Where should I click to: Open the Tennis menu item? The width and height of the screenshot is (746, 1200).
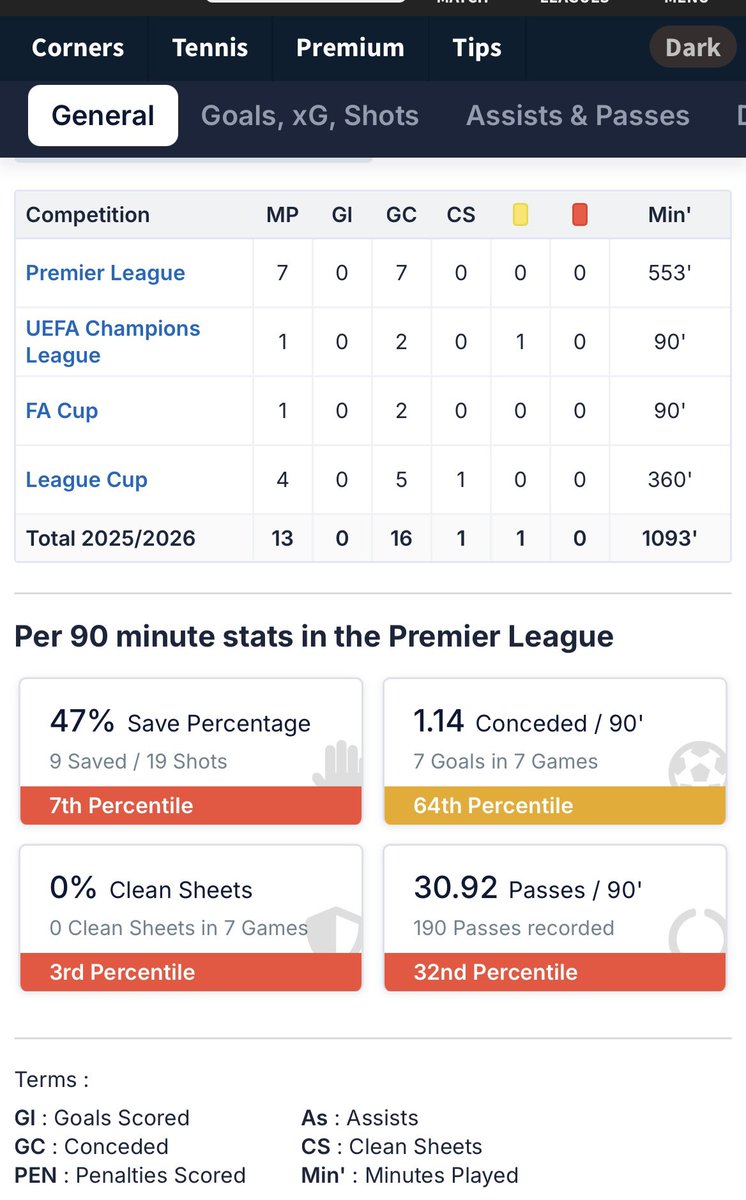(x=210, y=47)
